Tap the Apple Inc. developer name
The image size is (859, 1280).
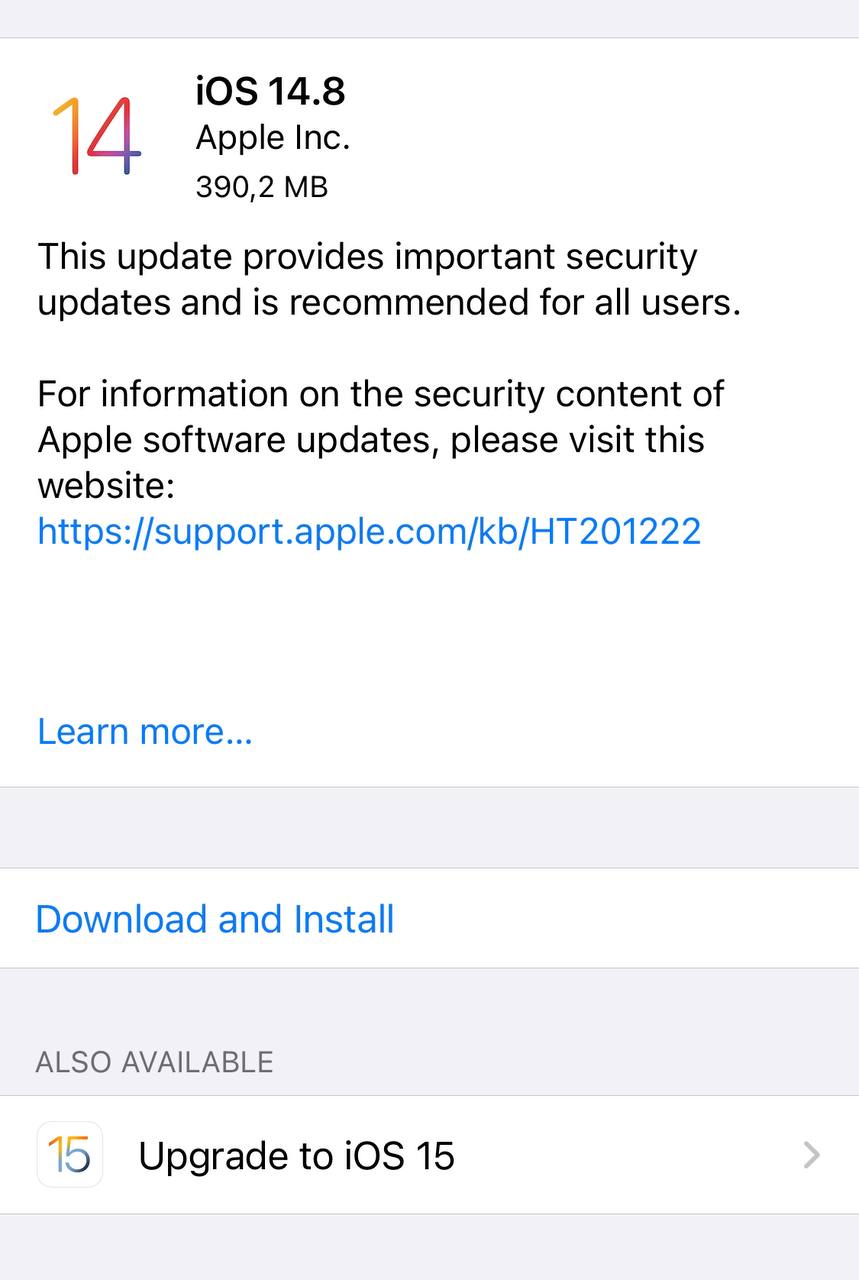point(273,138)
